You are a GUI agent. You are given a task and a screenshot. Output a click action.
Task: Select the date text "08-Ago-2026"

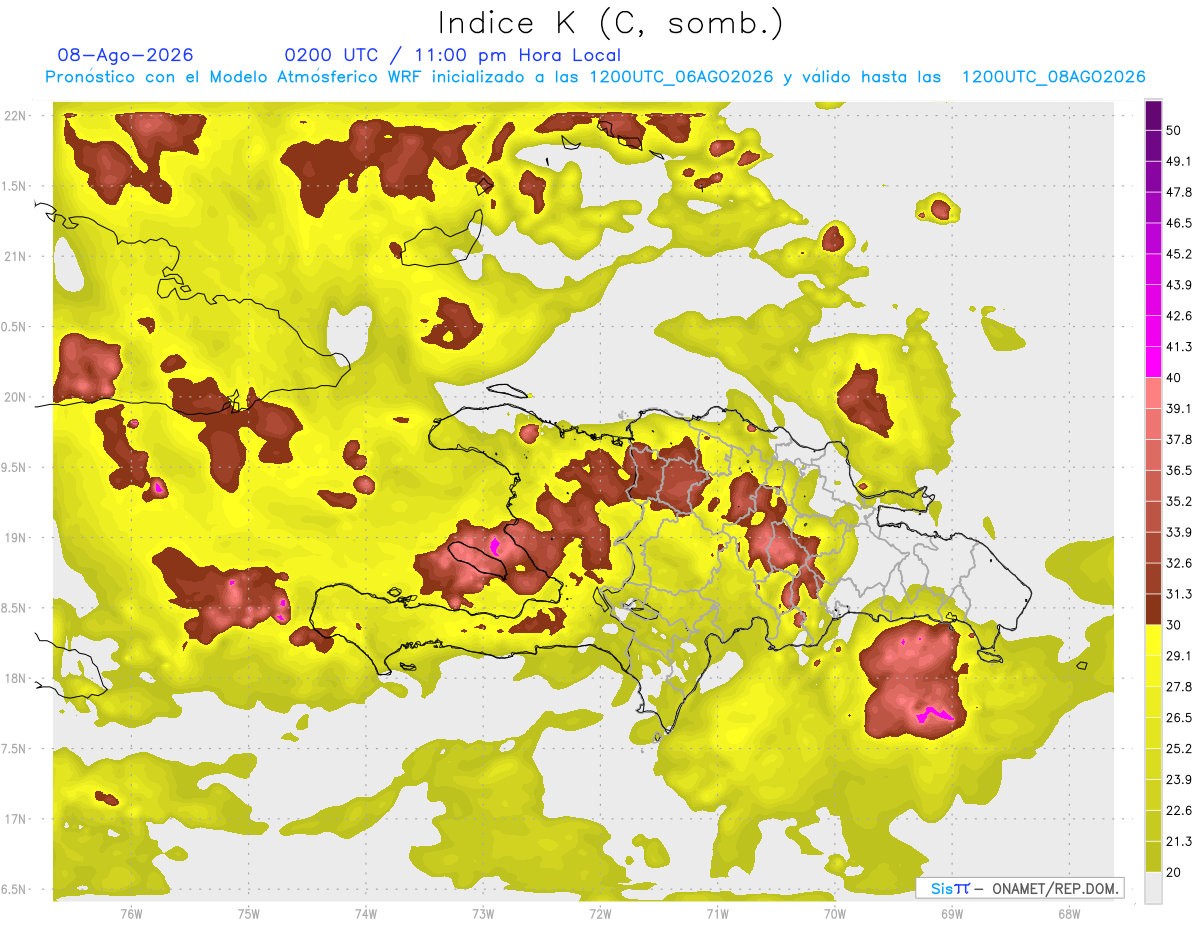125,55
